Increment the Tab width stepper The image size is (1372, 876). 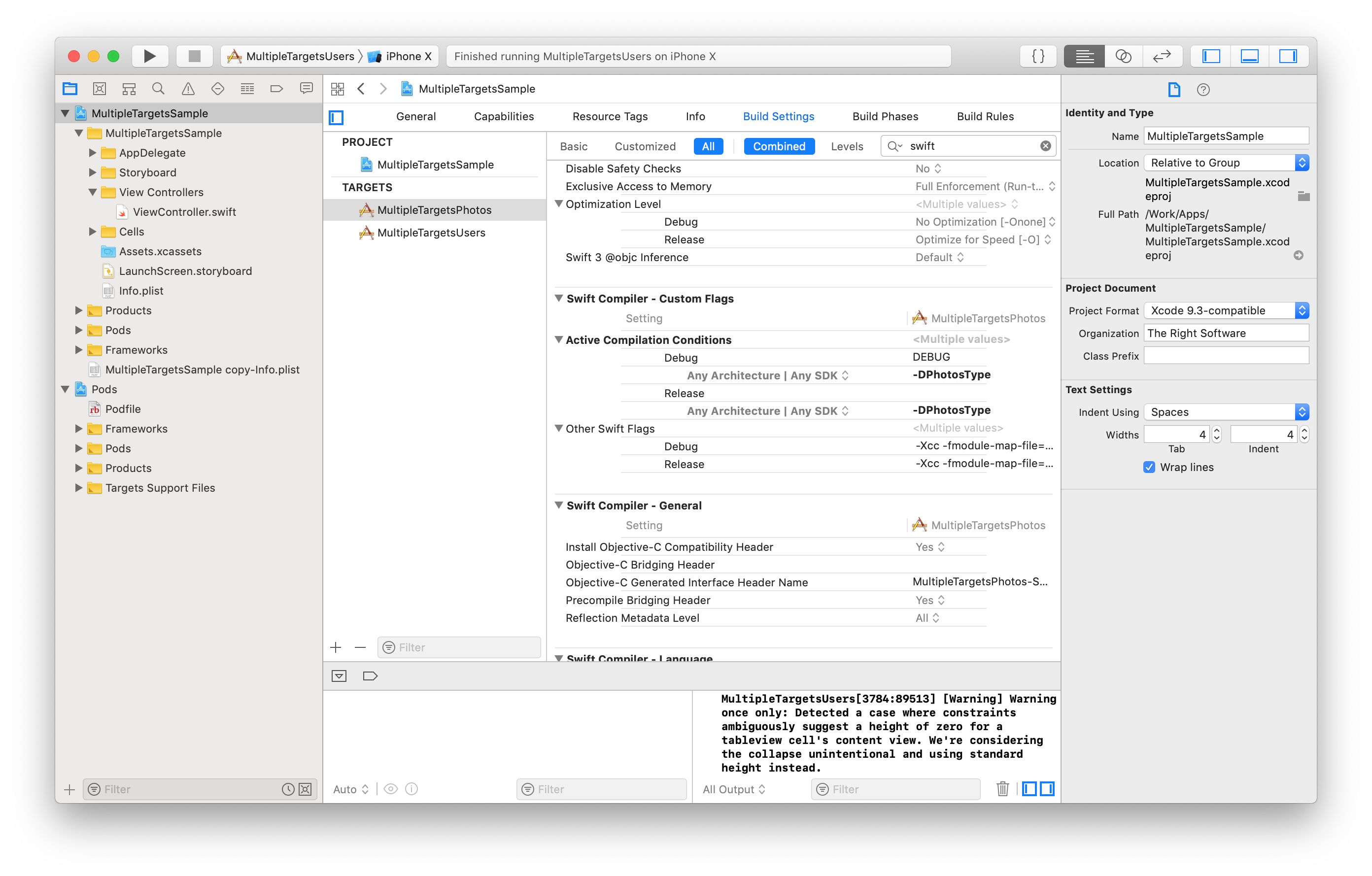1216,431
